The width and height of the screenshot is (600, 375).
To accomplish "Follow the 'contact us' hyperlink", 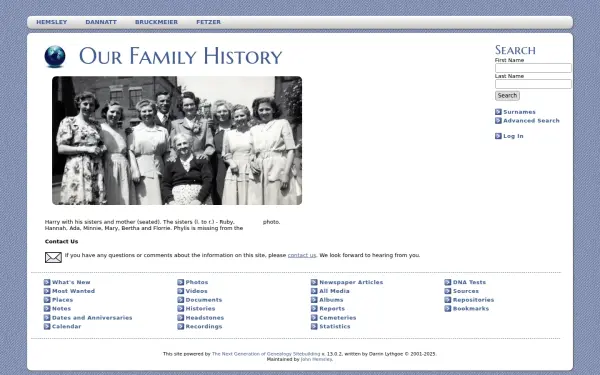I will 302,255.
